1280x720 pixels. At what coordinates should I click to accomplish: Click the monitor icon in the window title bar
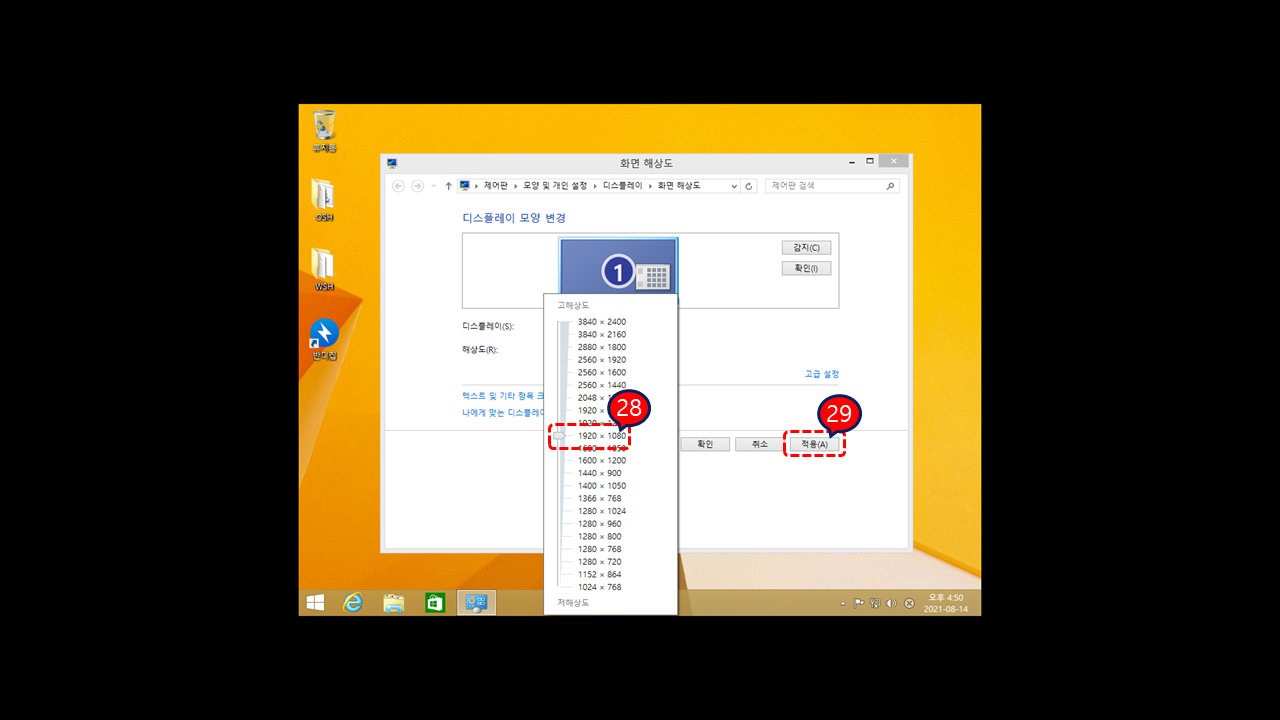(392, 162)
